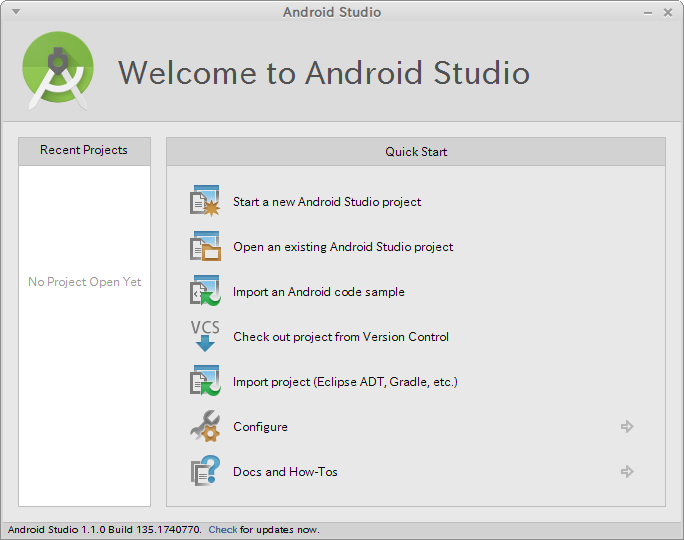Close the Android Studio window
Viewport: 684px width, 540px height.
(667, 13)
